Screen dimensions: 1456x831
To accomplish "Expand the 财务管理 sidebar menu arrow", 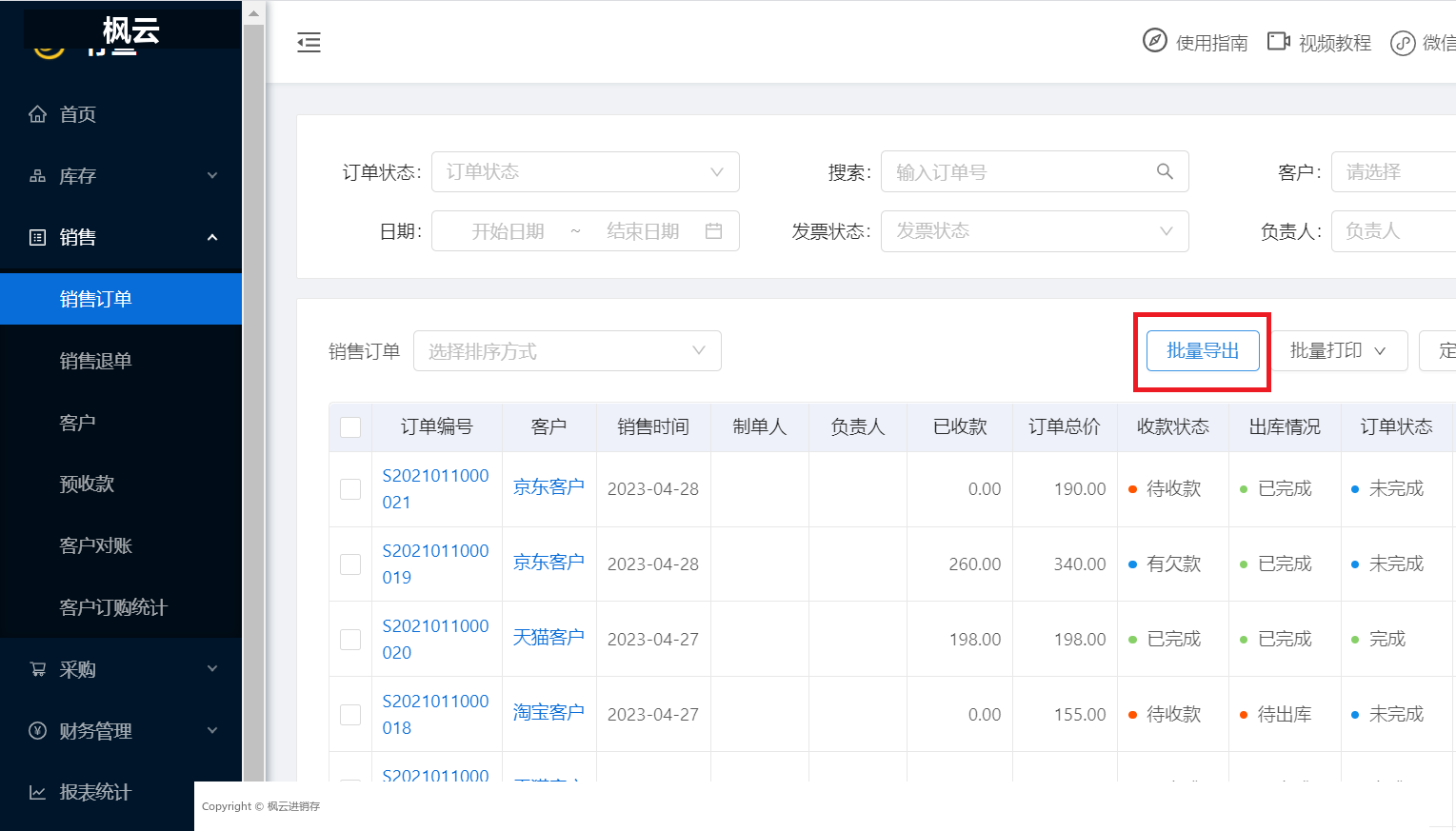I will click(212, 730).
